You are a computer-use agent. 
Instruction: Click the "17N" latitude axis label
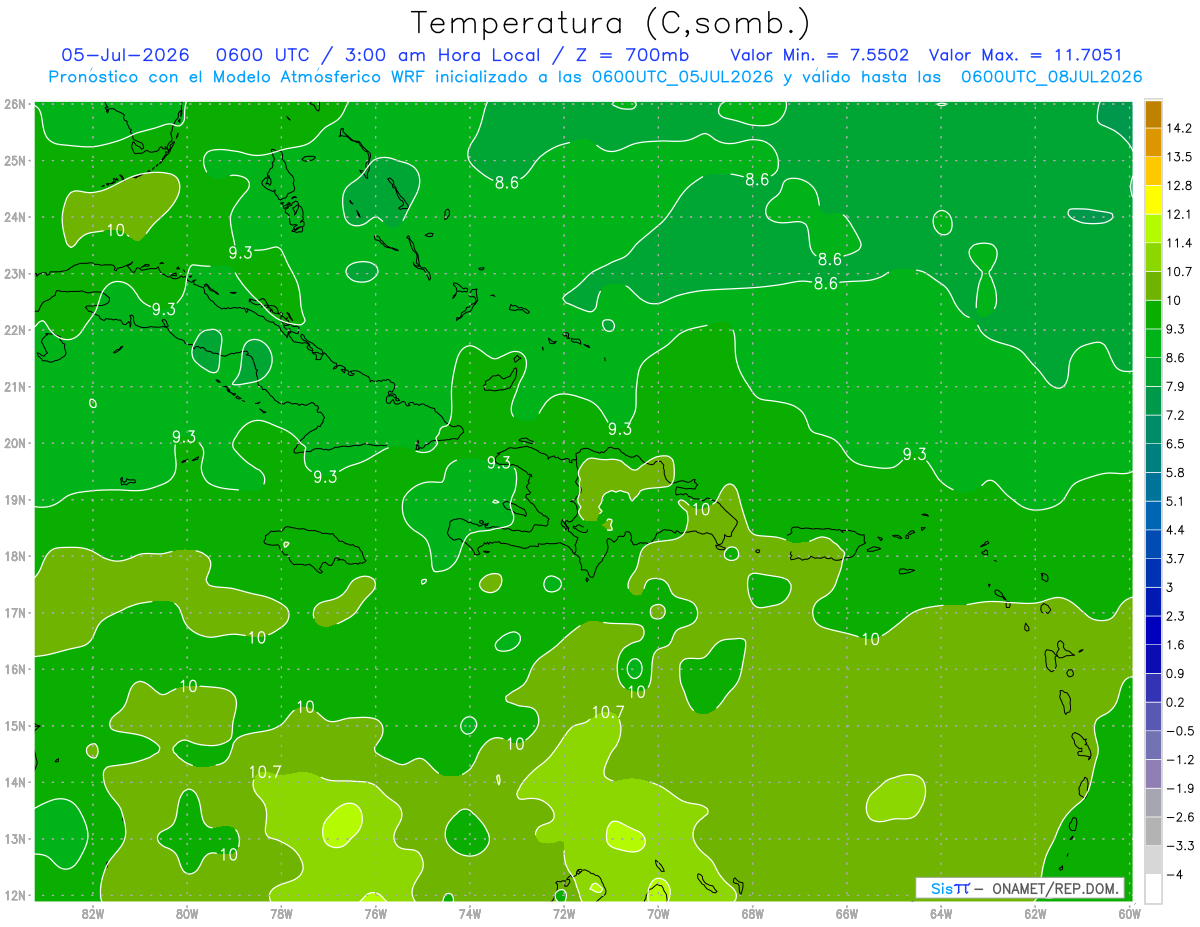pos(14,612)
